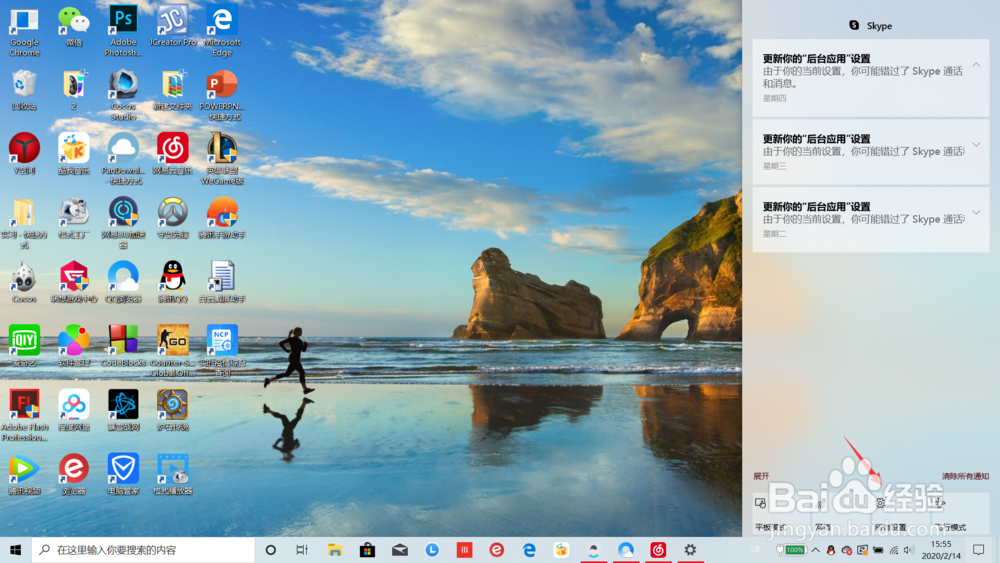Open the Tencent PC Manager shield icon
Viewport: 1000px width, 563px height.
(x=123, y=474)
